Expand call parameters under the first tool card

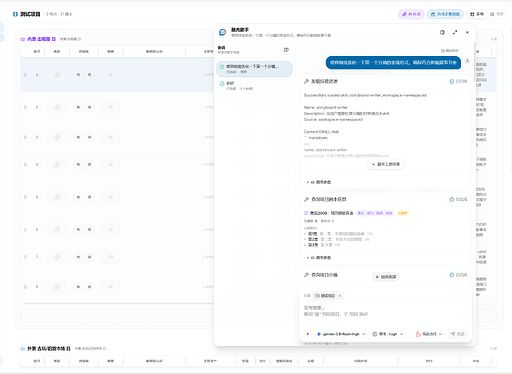point(319,182)
